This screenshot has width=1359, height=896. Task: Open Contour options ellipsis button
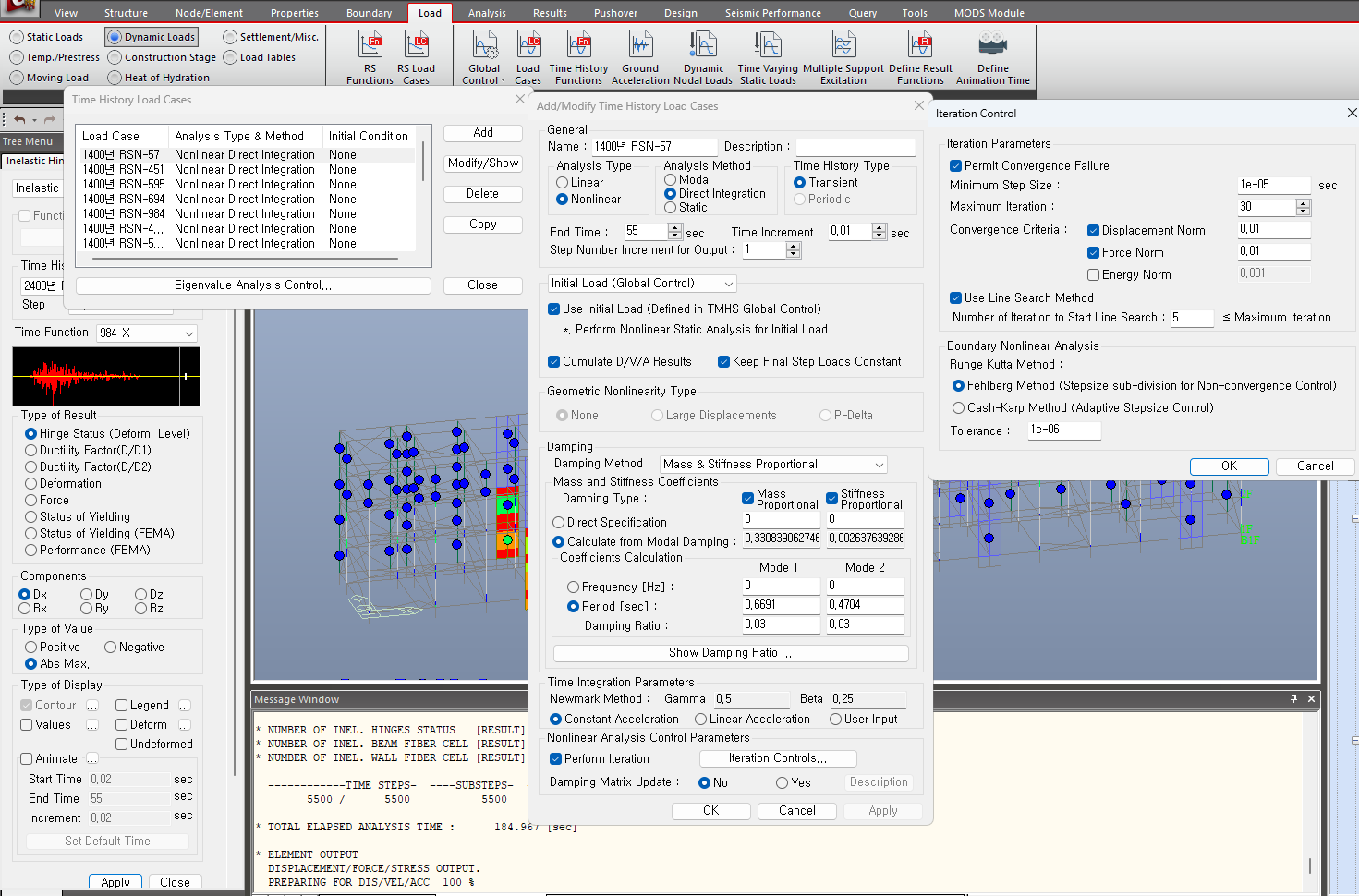coord(91,706)
